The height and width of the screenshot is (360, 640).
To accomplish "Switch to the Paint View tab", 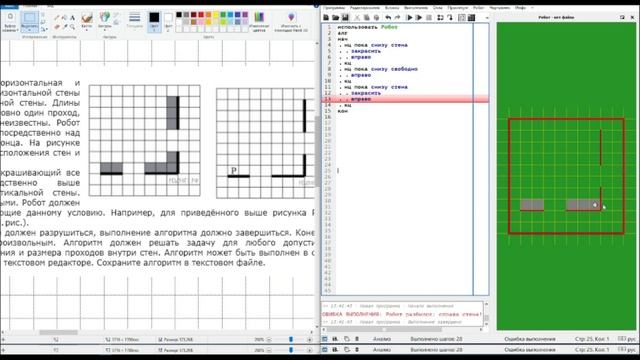I will (x=51, y=7).
